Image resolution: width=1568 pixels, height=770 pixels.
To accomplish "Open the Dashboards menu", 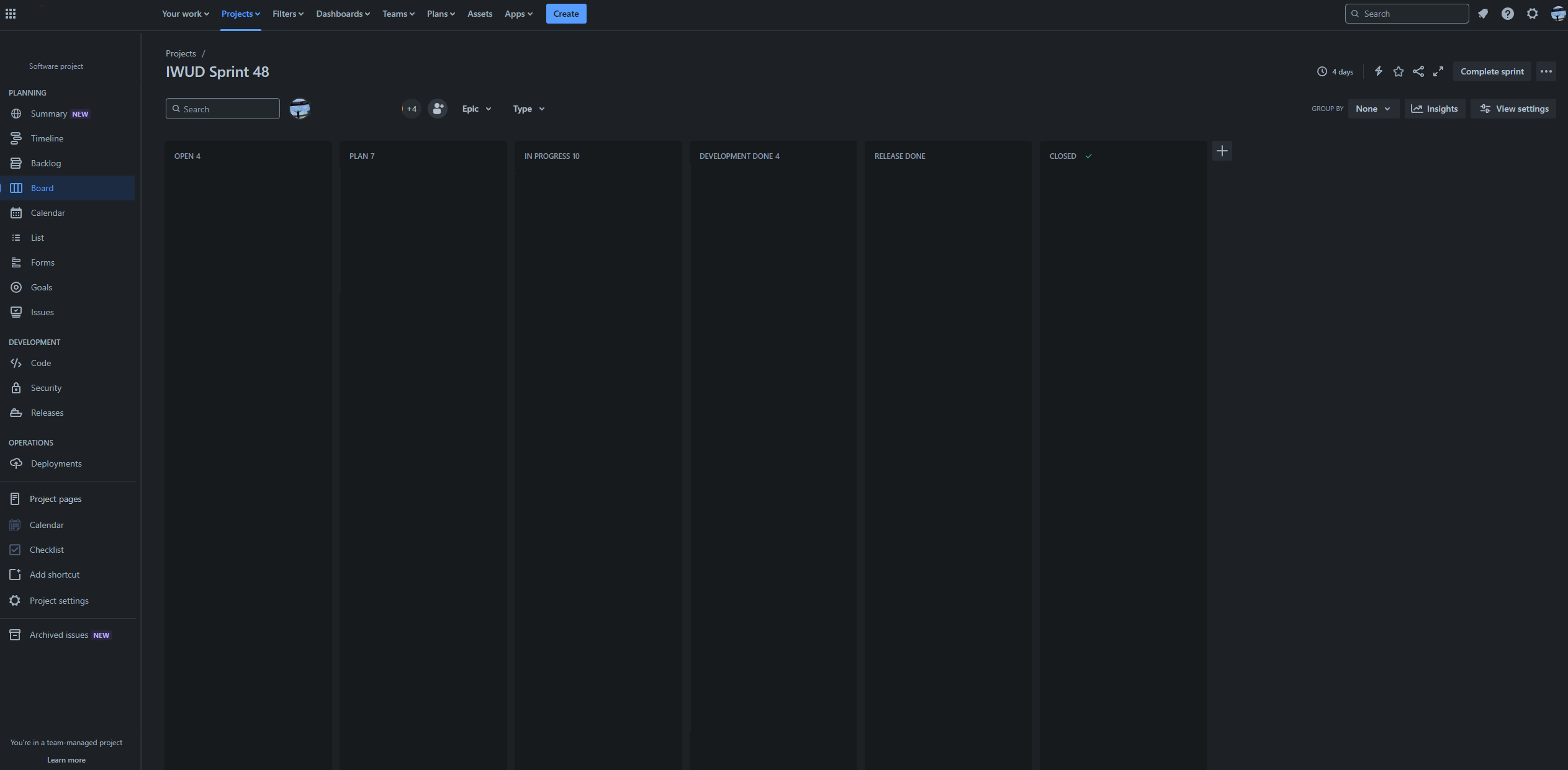I will [x=343, y=14].
